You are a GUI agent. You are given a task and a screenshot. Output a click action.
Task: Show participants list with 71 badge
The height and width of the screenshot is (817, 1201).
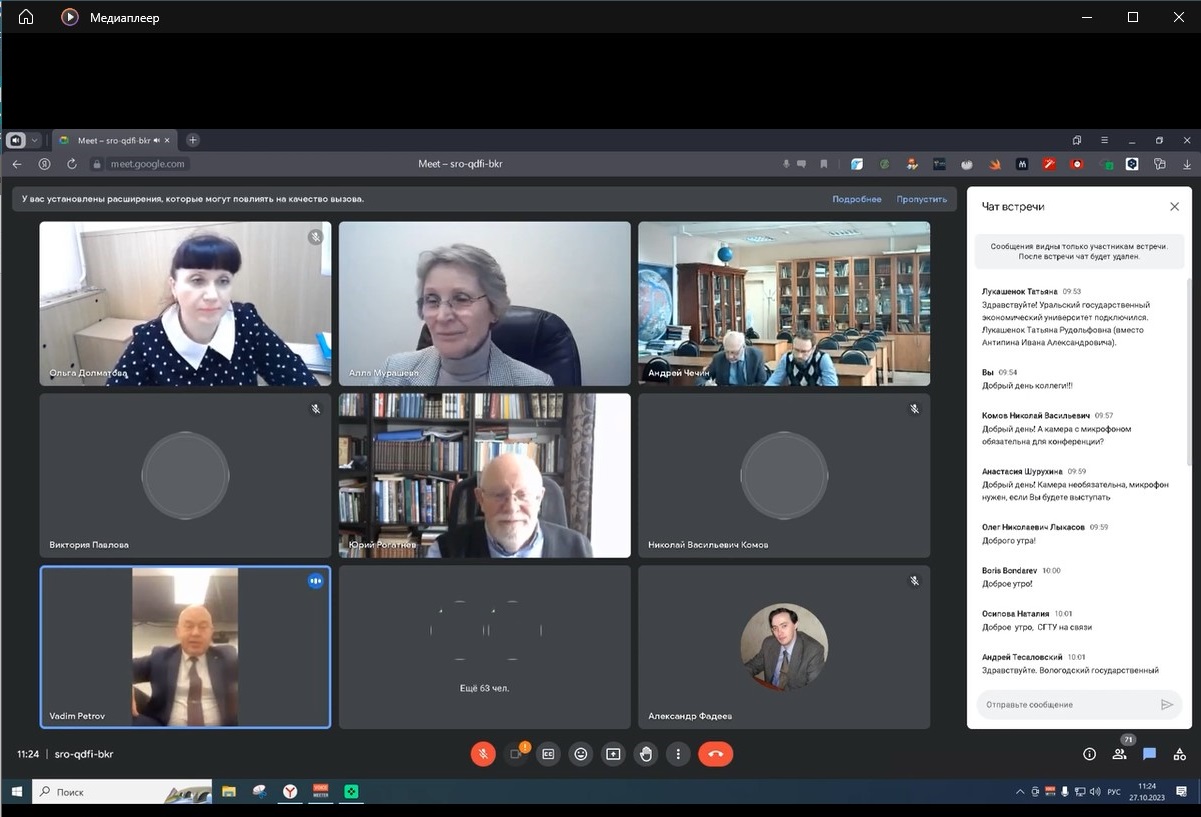[x=1120, y=754]
